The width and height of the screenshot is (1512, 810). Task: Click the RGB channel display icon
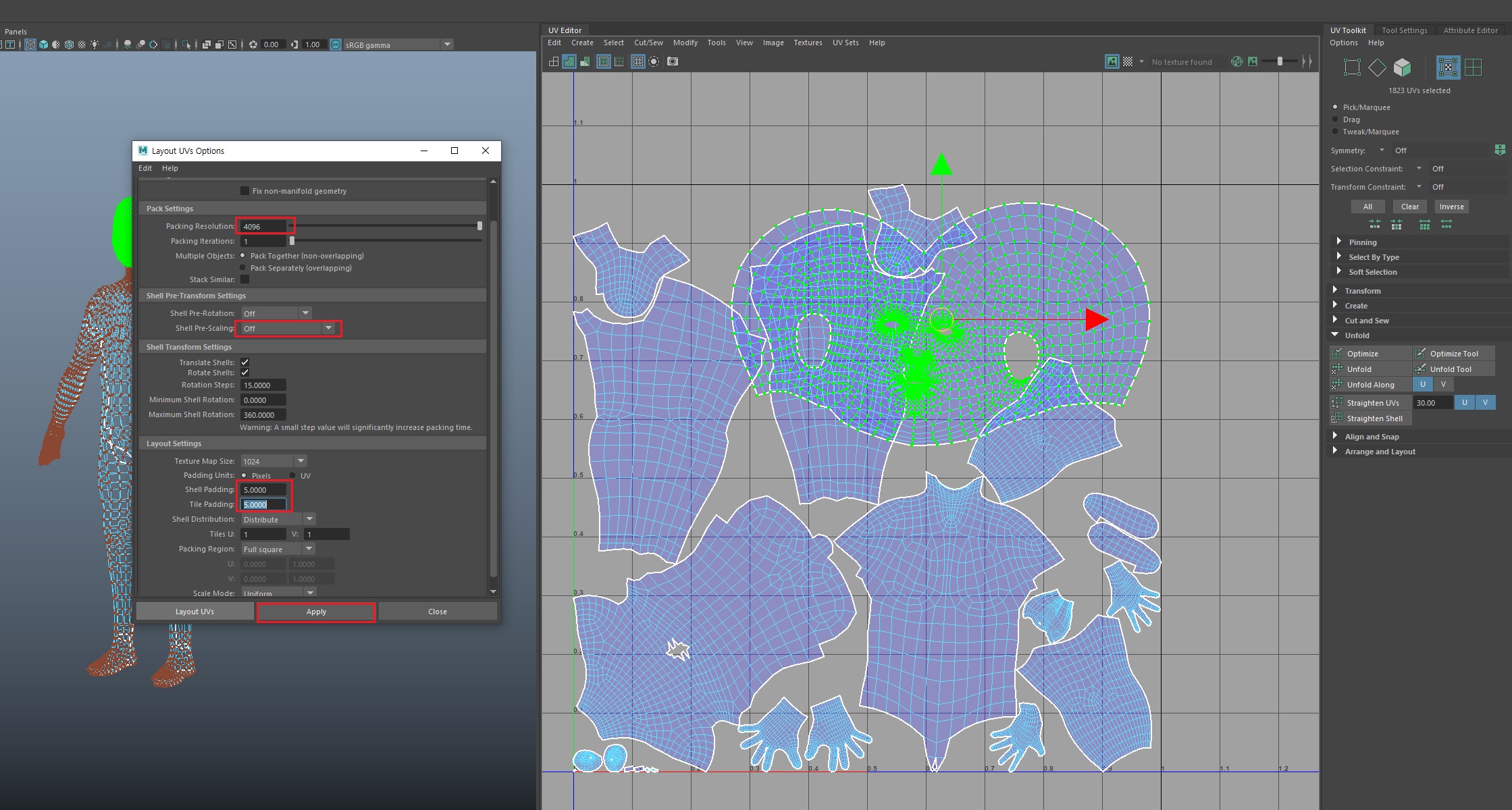[x=1236, y=61]
